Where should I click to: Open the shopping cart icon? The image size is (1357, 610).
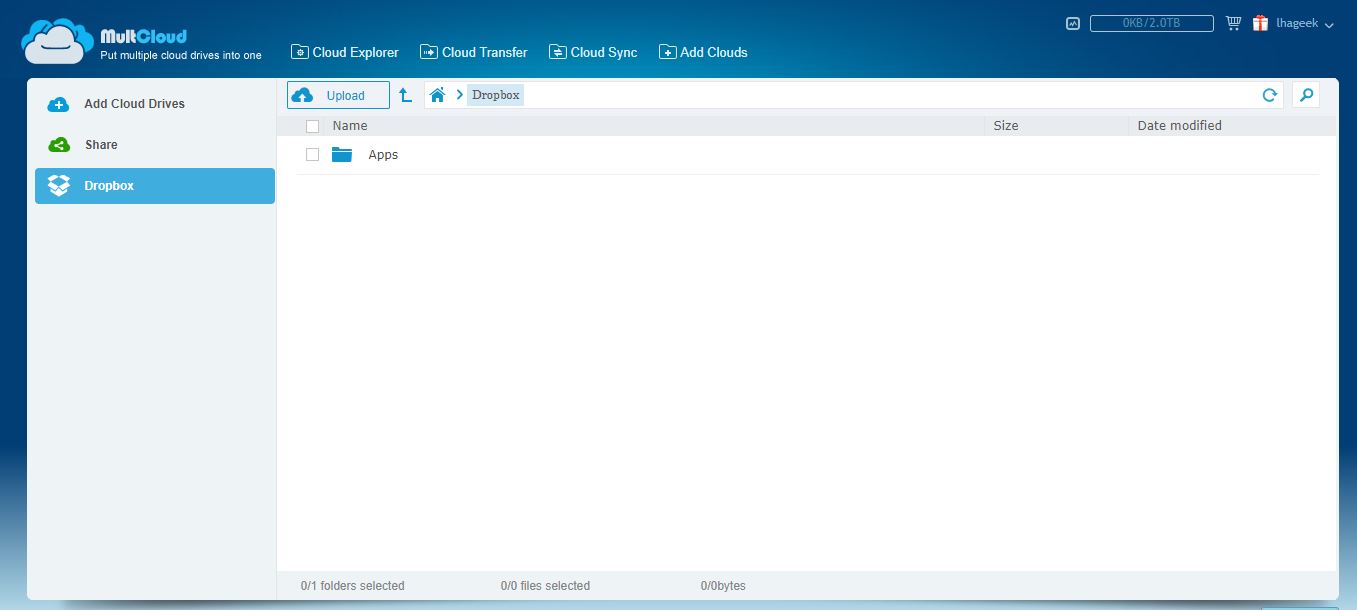click(x=1233, y=23)
